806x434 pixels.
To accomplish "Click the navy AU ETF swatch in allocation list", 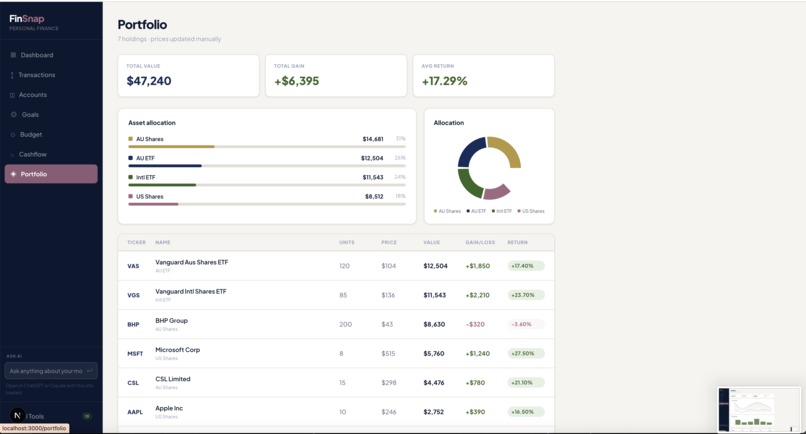I will click(131, 158).
